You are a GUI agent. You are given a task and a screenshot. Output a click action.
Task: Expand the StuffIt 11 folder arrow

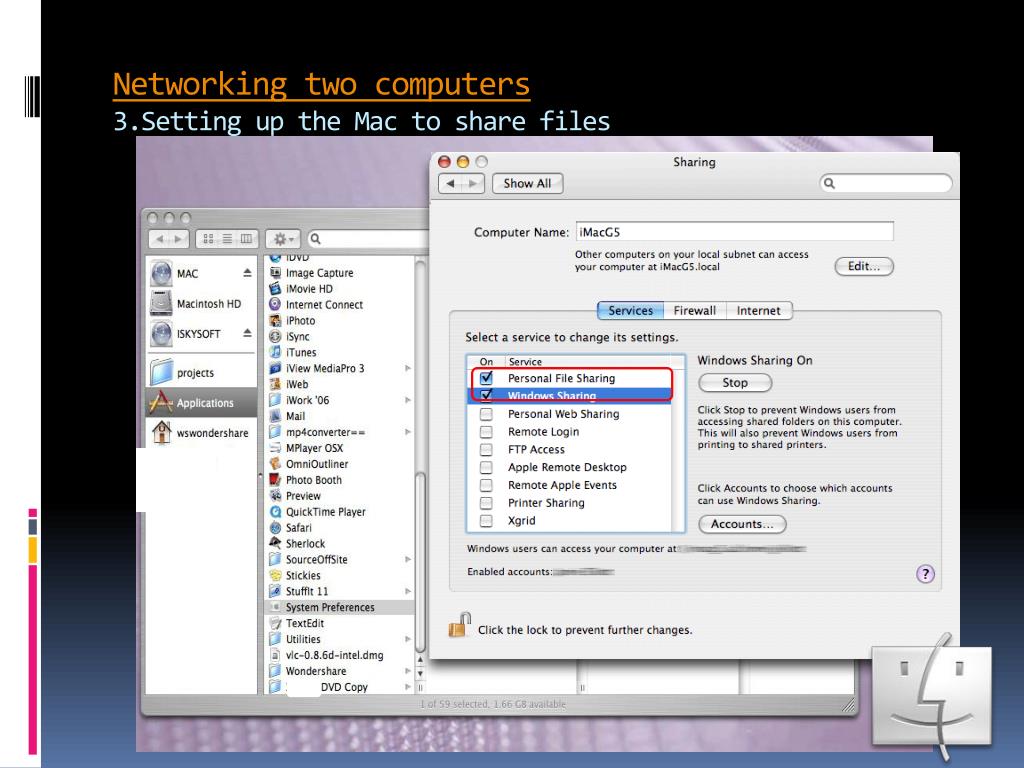click(408, 591)
